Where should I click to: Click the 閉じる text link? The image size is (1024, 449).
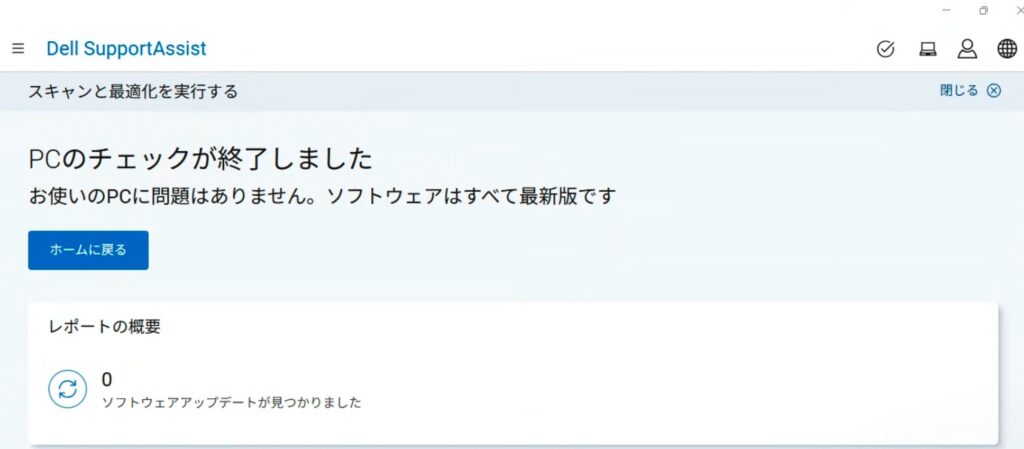tap(959, 91)
